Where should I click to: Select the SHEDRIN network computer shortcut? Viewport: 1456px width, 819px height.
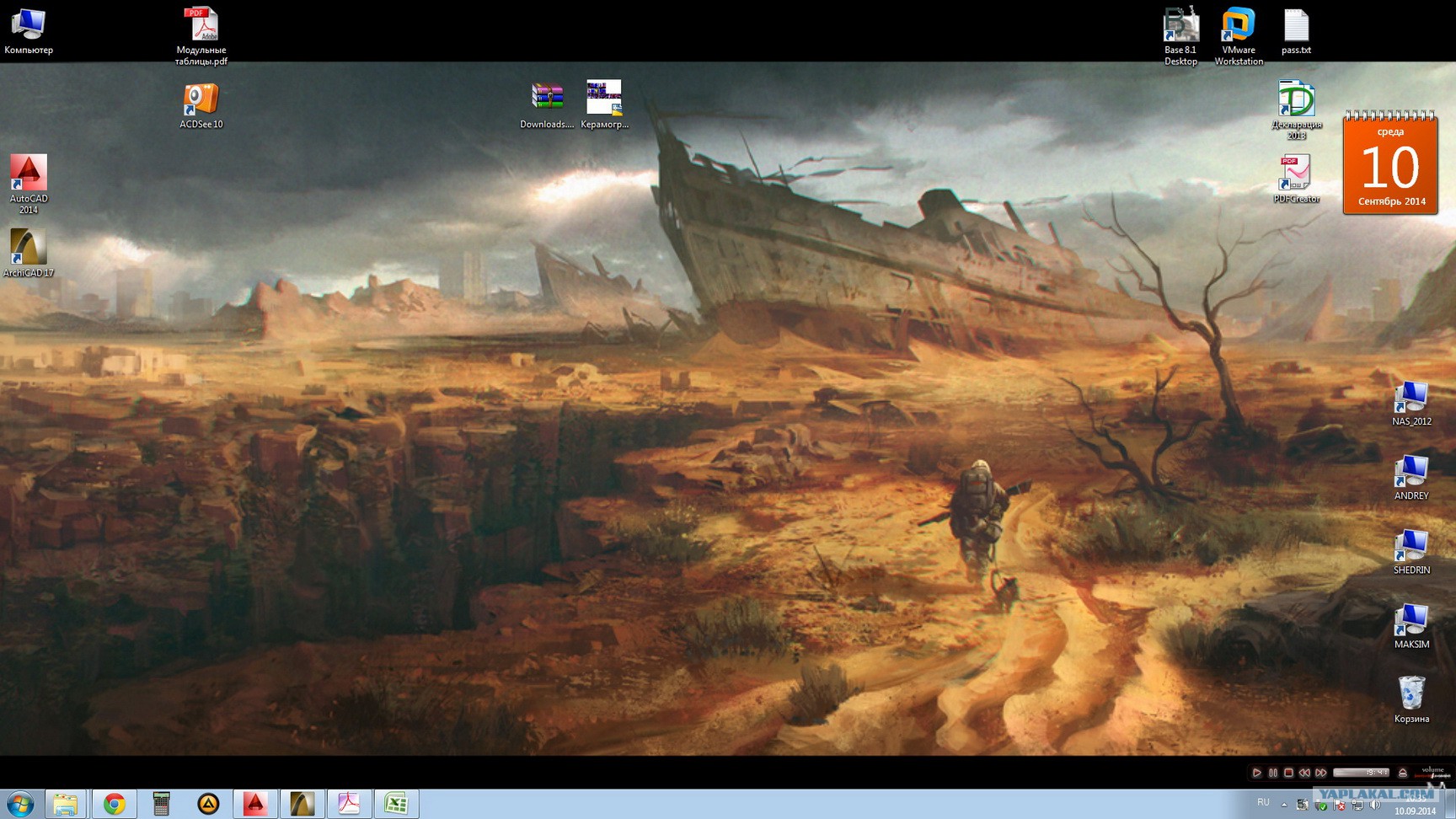[x=1411, y=552]
